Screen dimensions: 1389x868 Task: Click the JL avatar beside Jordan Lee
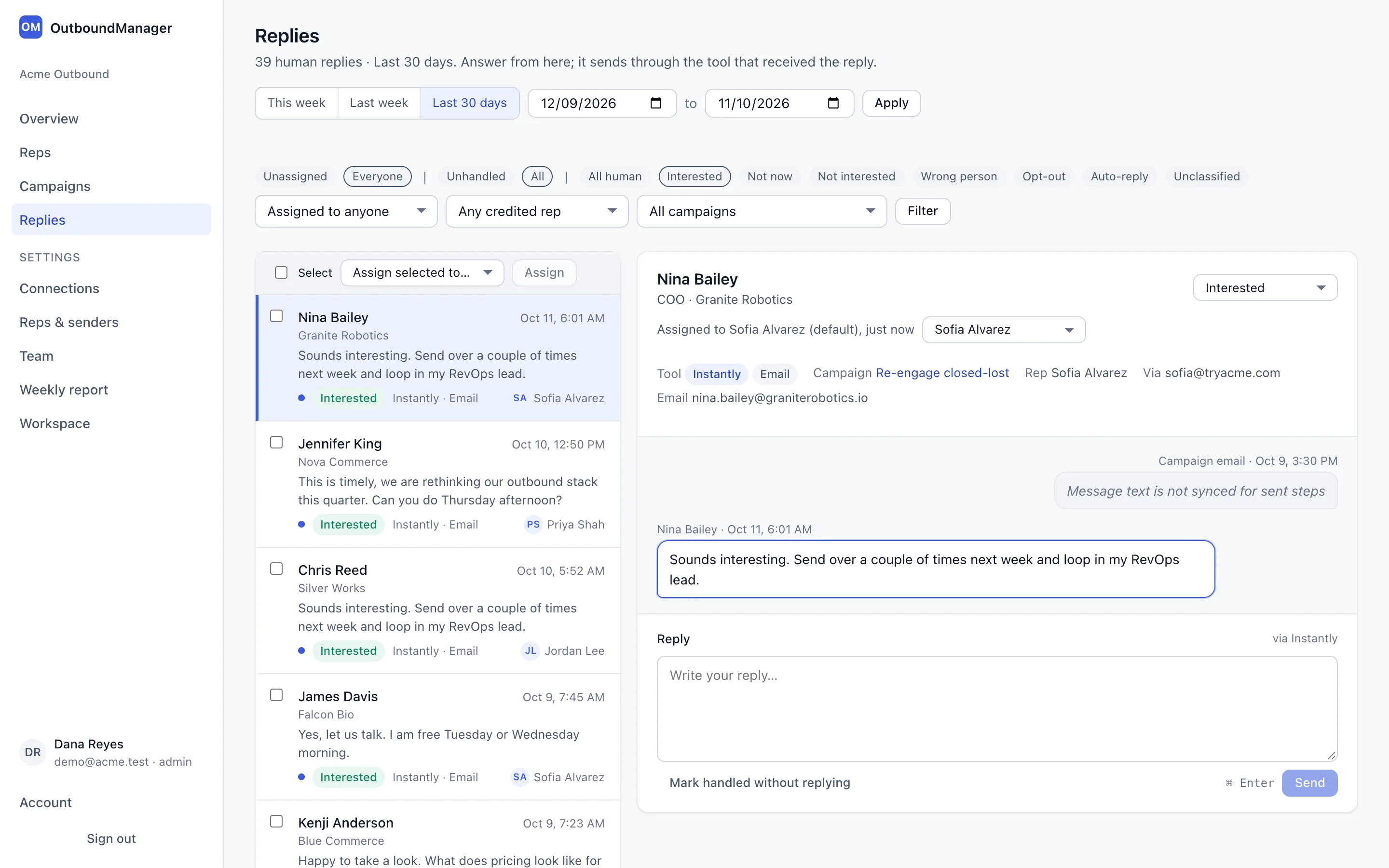[531, 651]
